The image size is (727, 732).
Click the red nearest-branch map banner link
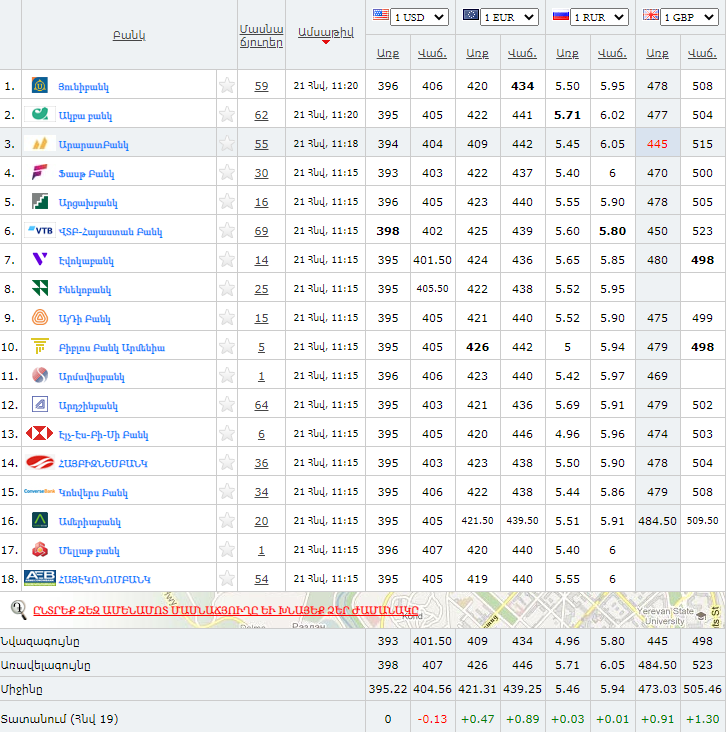click(x=226, y=610)
